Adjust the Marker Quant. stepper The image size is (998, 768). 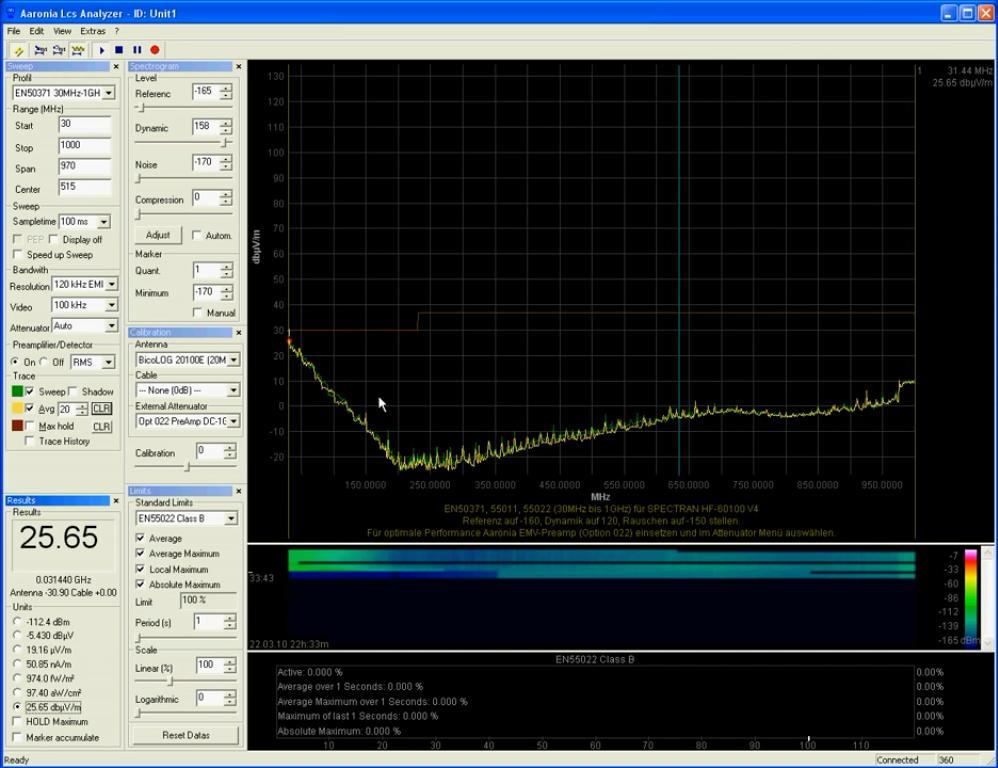pyautogui.click(x=227, y=270)
